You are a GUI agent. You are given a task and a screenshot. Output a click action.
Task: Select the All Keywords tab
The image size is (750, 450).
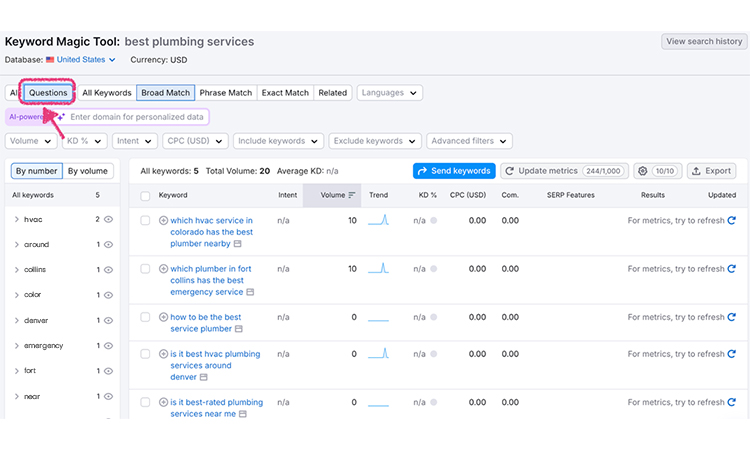[x=107, y=93]
